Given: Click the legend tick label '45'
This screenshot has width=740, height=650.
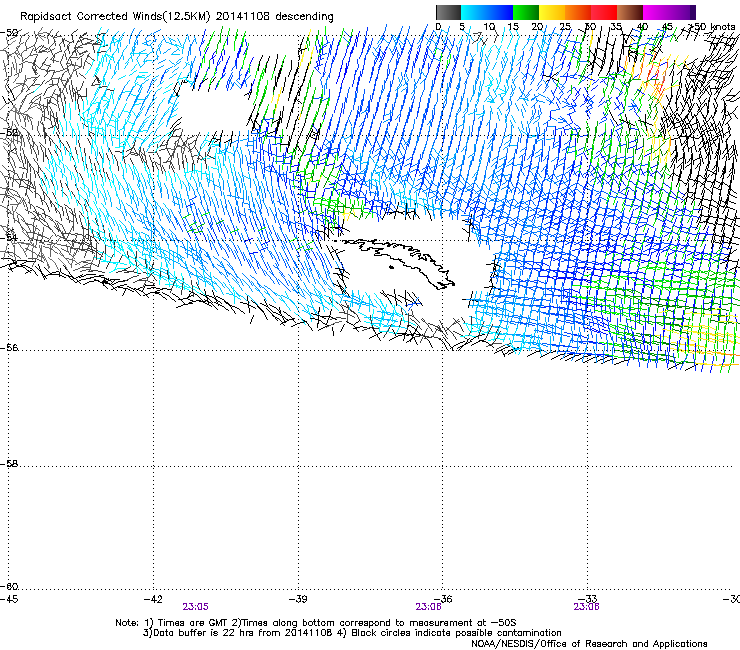Looking at the screenshot, I should pos(667,27).
